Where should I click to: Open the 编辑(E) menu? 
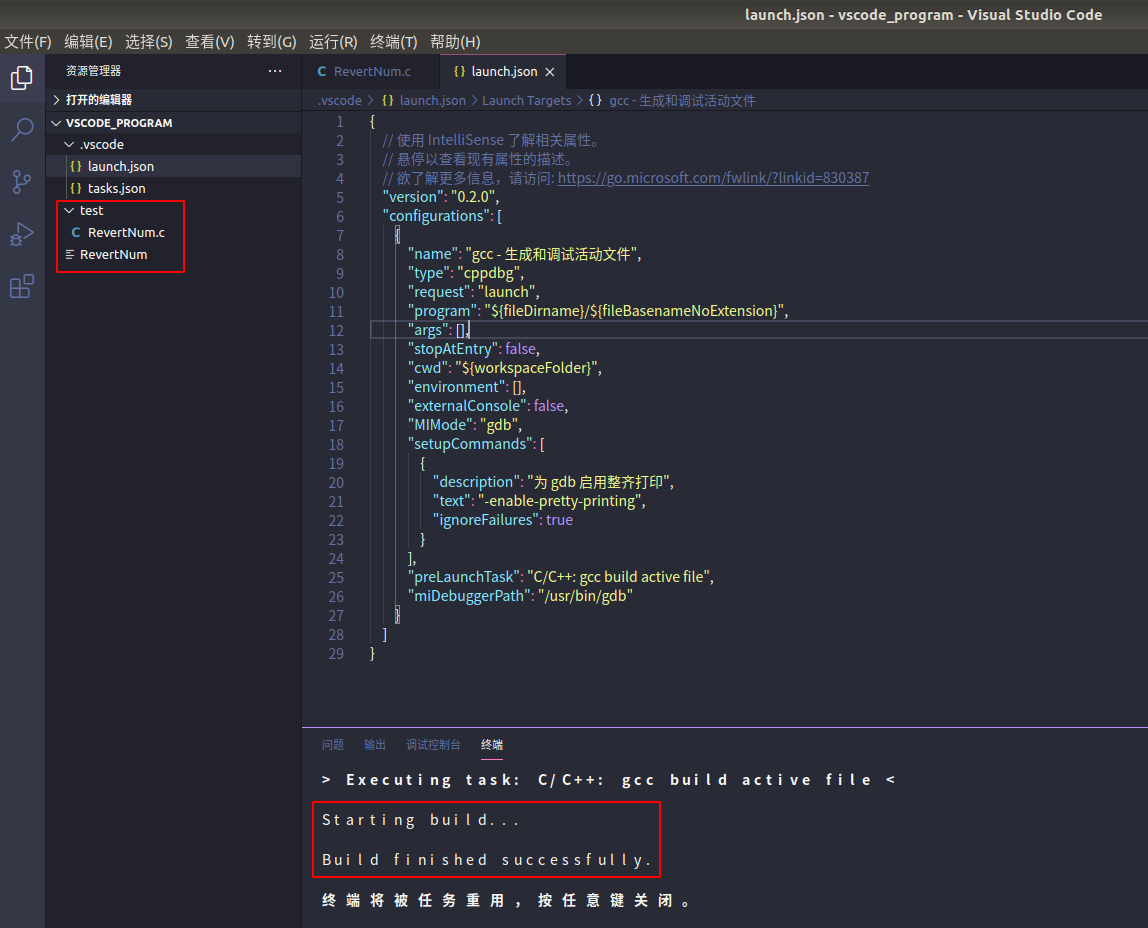click(x=89, y=42)
